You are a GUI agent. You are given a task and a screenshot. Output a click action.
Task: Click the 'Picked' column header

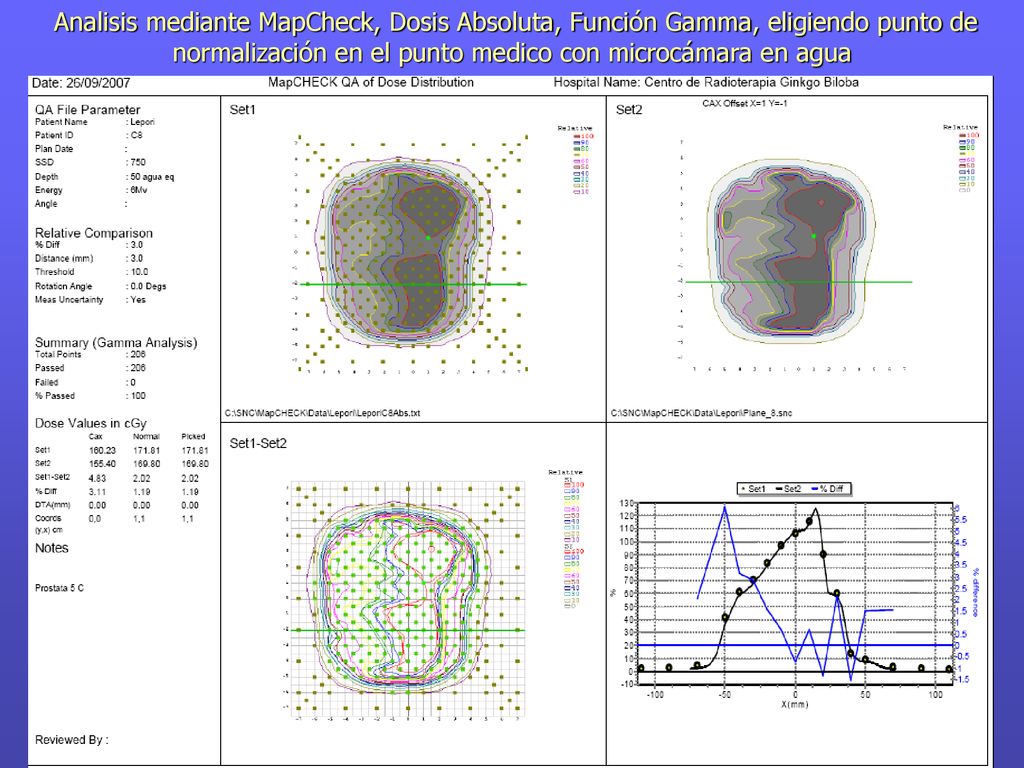(193, 436)
